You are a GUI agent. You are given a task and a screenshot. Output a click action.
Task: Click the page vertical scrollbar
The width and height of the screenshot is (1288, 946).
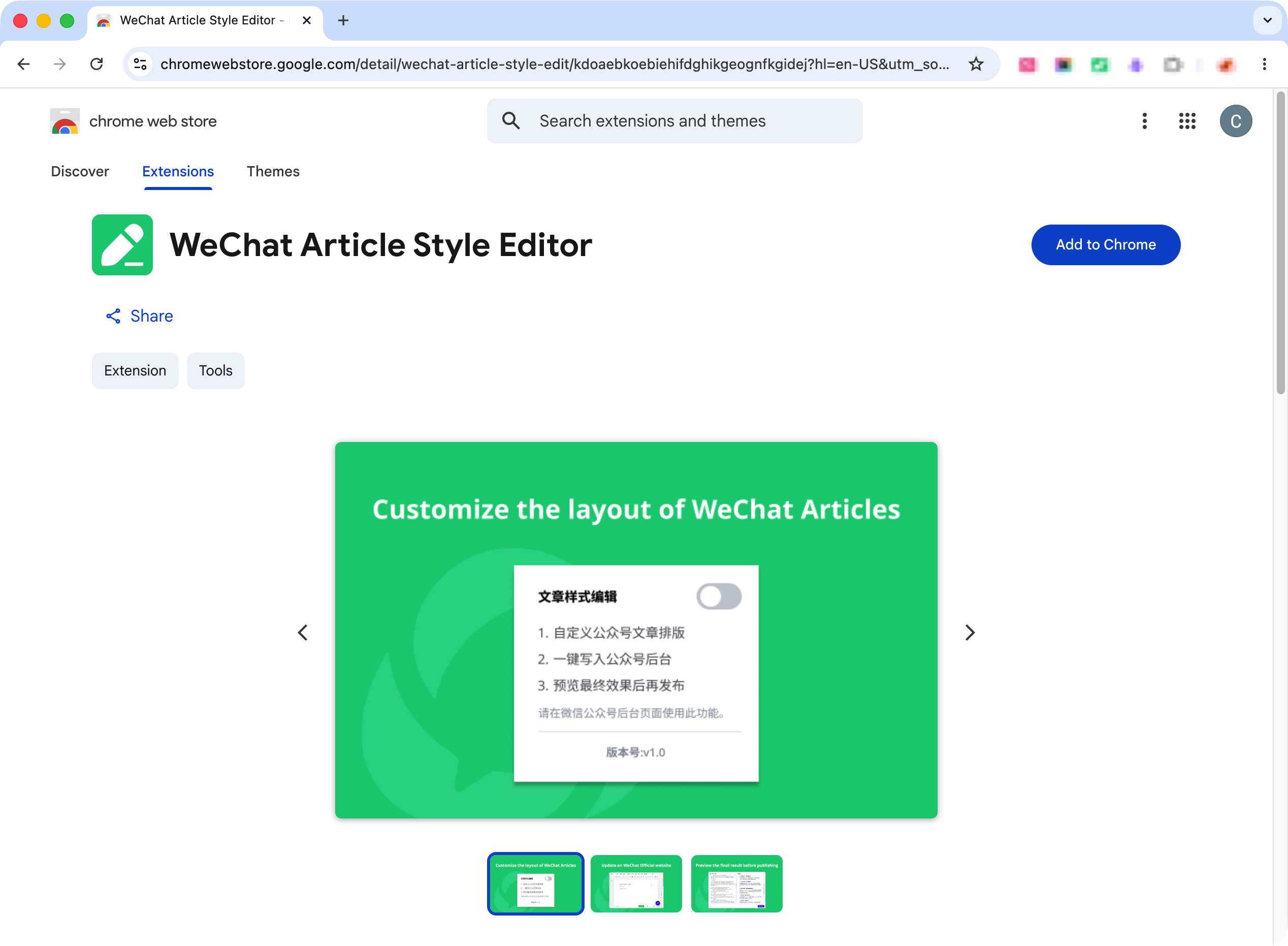(x=1280, y=243)
